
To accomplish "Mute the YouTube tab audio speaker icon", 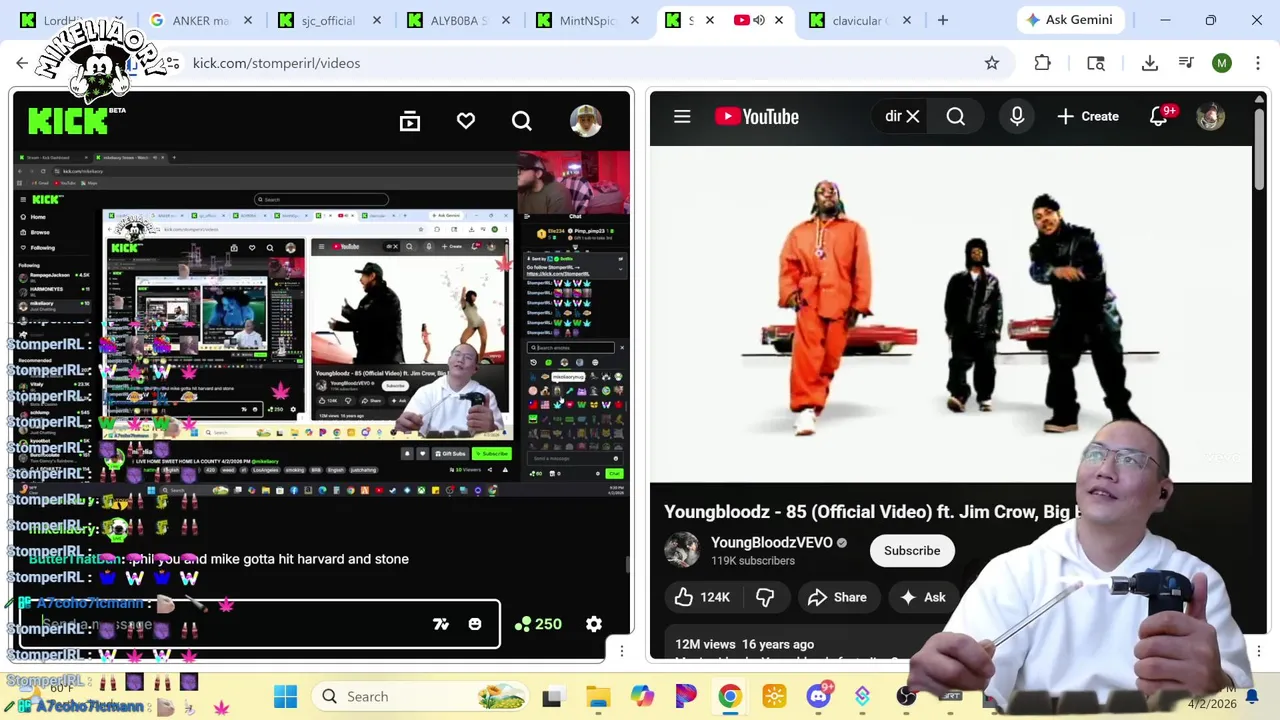I will [759, 20].
